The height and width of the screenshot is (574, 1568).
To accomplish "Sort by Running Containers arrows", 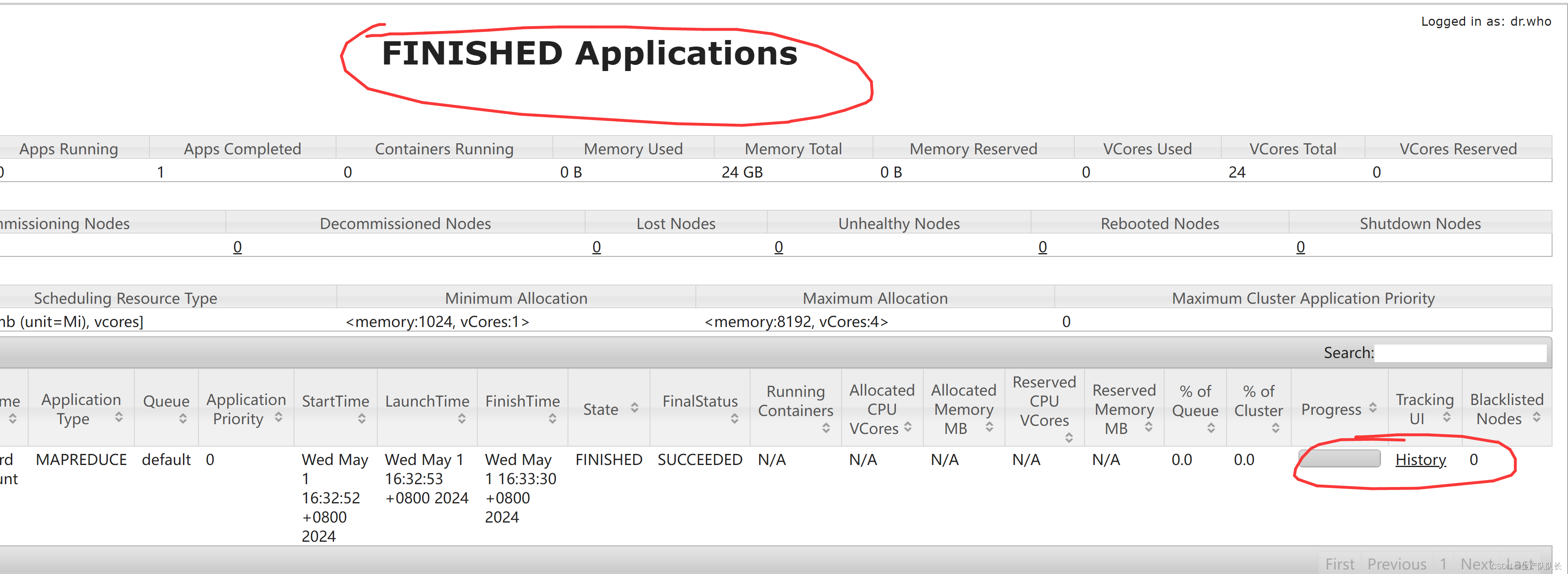I will [x=825, y=429].
